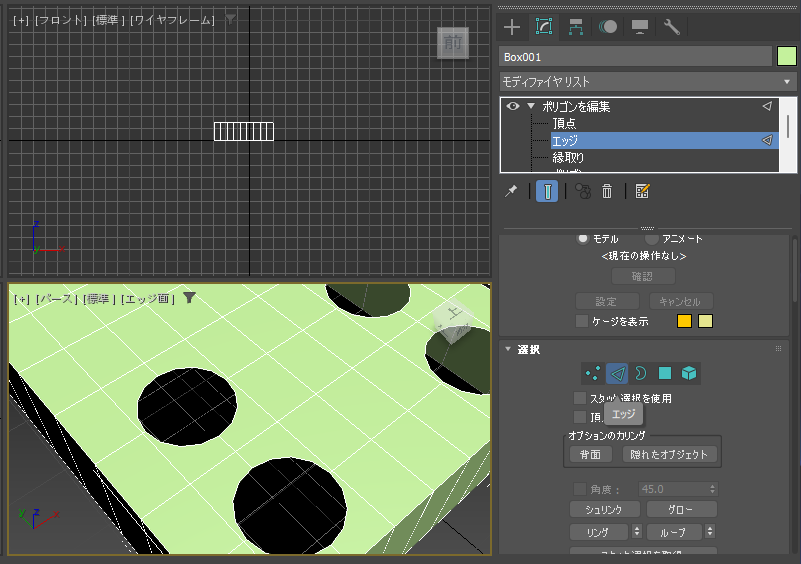Click the Configure Modifier Sets icon
Viewport: 801px width, 564px height.
642,191
